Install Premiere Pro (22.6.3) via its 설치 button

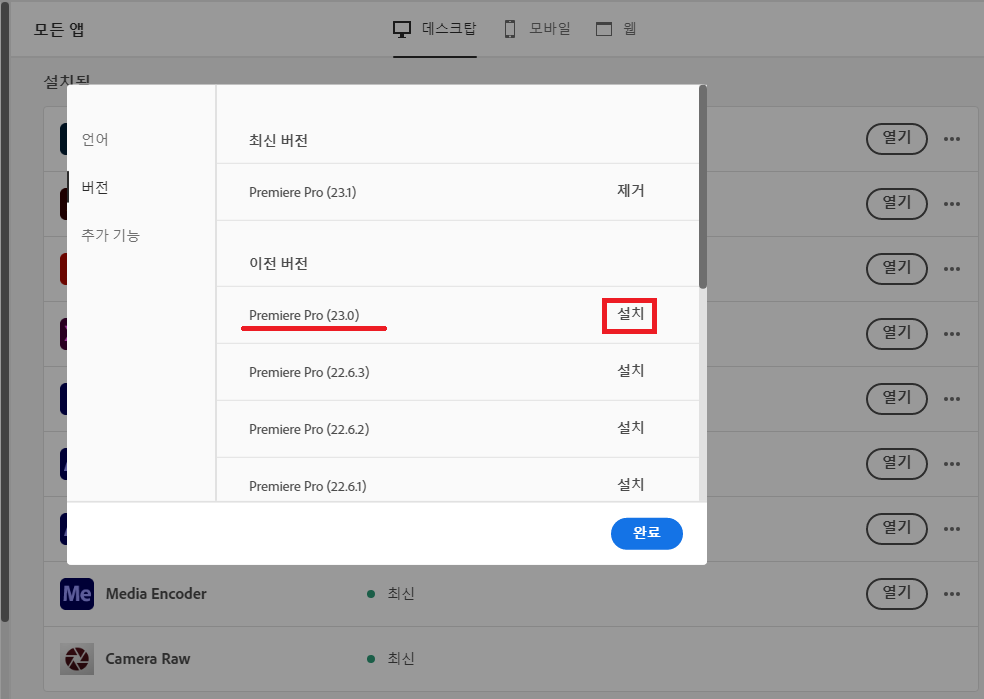(x=631, y=371)
